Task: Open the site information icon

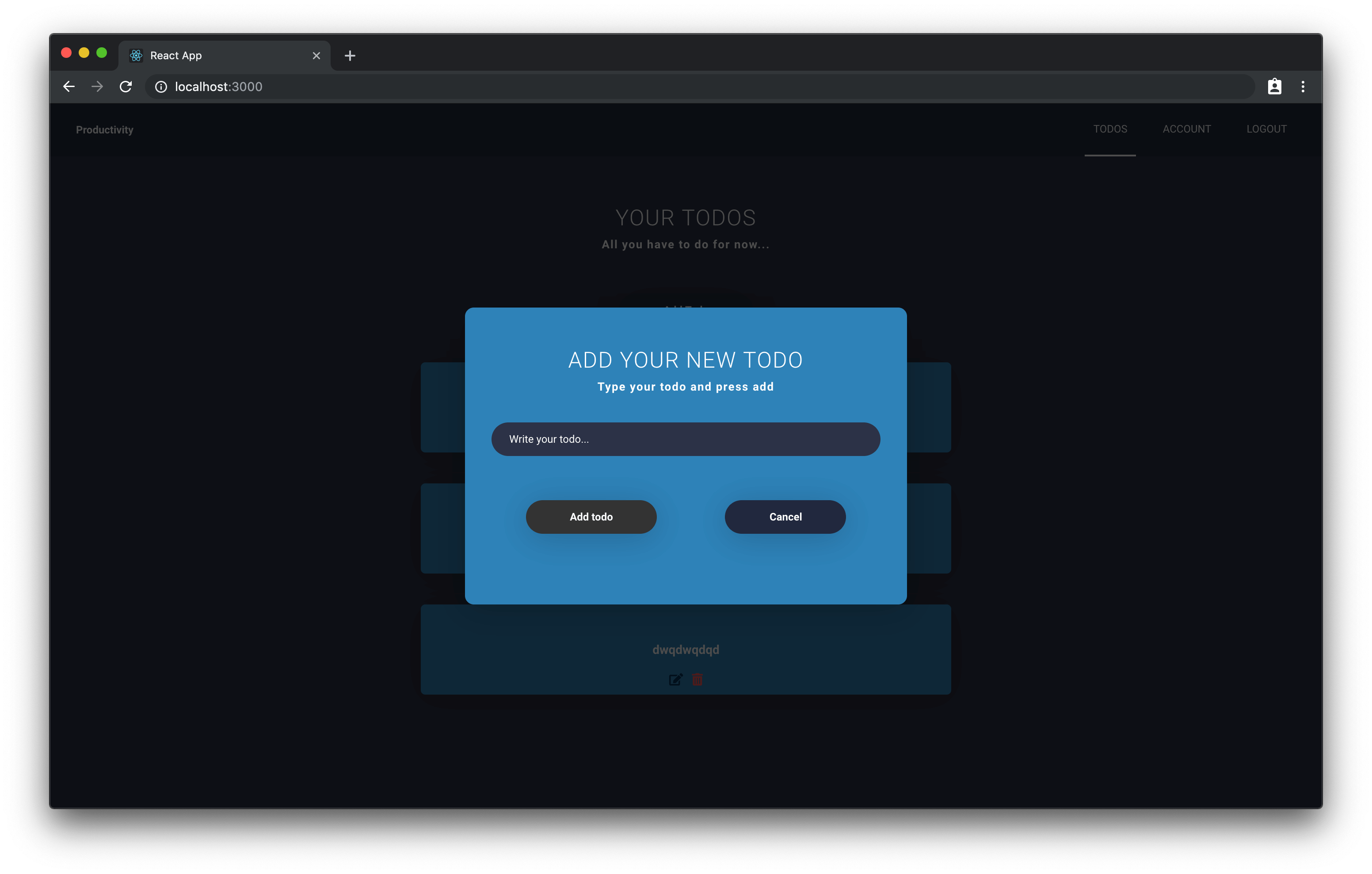Action: point(161,87)
